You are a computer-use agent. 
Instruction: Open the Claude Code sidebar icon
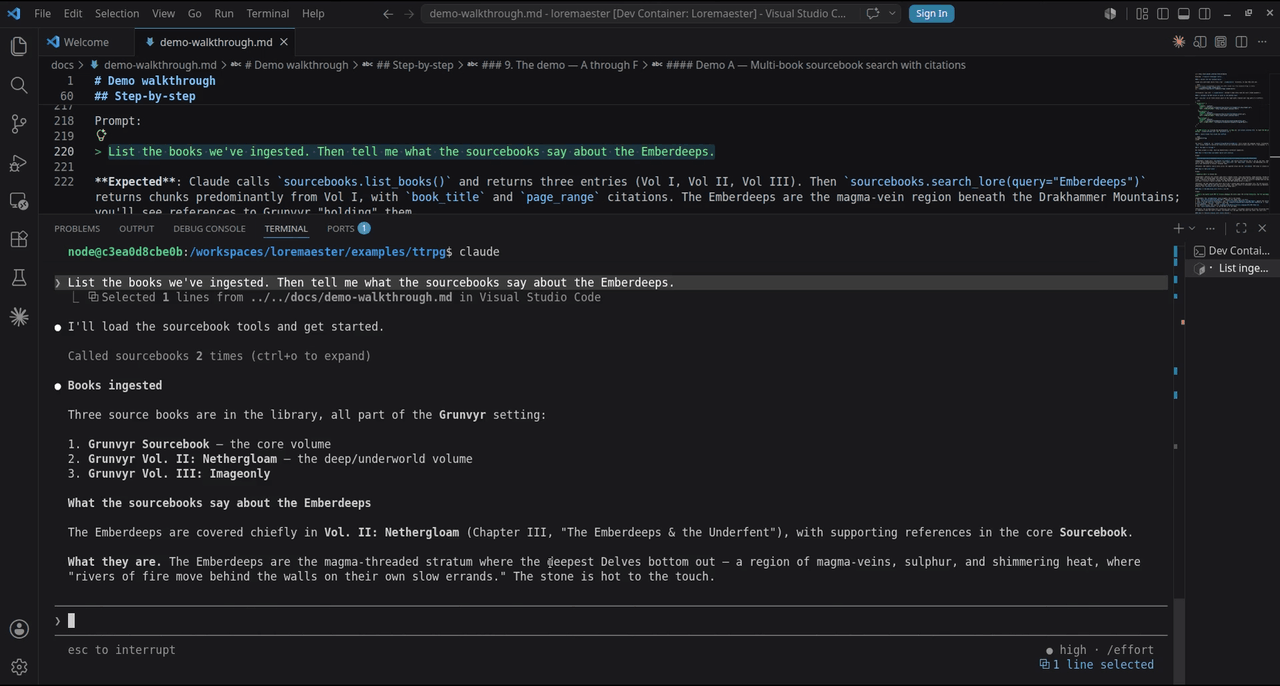pyautogui.click(x=18, y=316)
